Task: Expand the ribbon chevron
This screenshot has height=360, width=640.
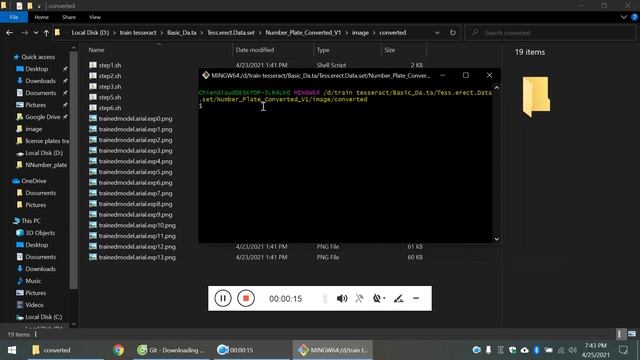Action: pos(624,17)
